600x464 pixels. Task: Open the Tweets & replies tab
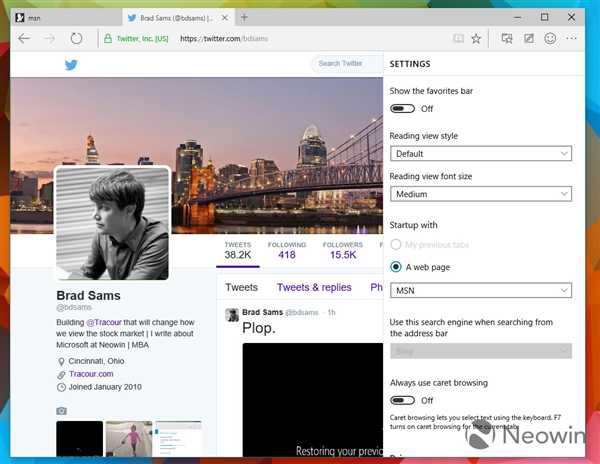coord(314,288)
